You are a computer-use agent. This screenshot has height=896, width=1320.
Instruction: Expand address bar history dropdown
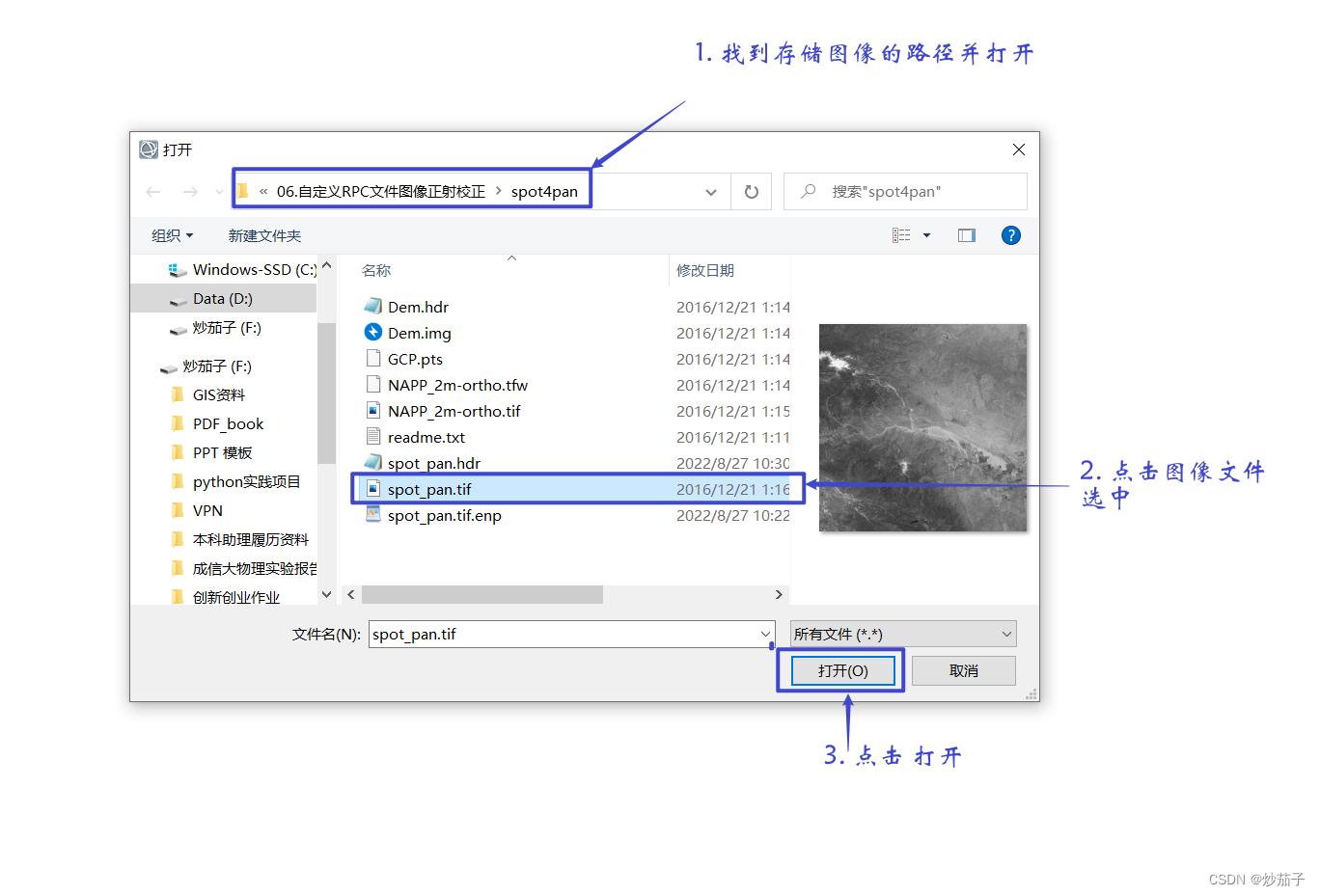(711, 192)
